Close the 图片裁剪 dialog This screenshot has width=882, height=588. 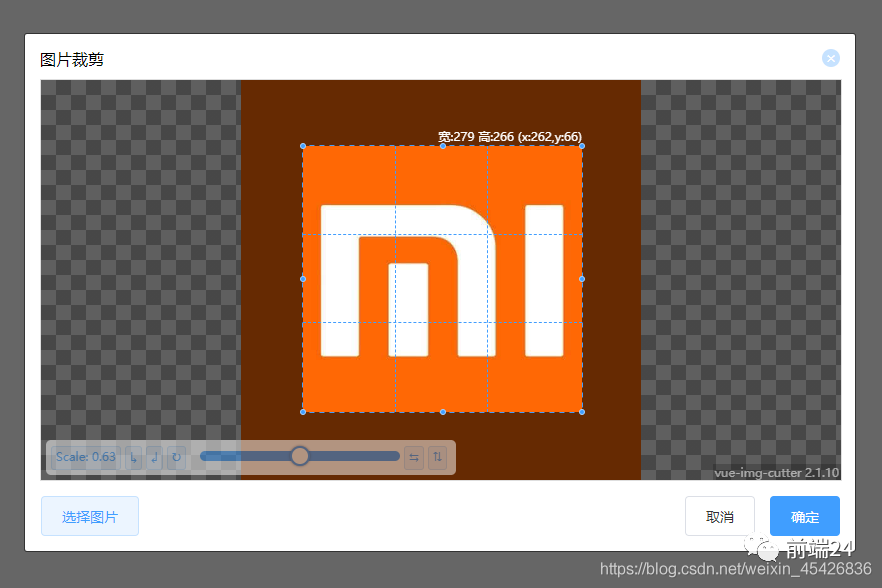click(x=831, y=58)
